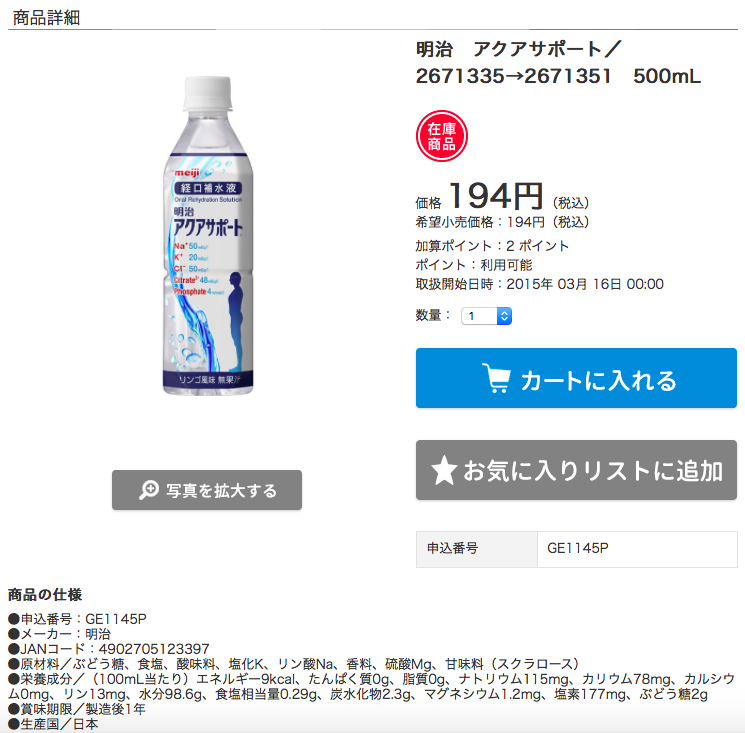Click the Aqua Support bottle product image

(208, 235)
